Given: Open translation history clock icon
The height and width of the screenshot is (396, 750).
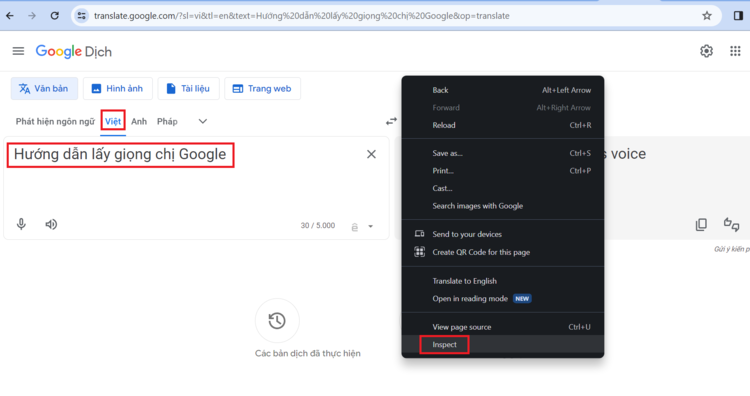Looking at the screenshot, I should coord(277,320).
